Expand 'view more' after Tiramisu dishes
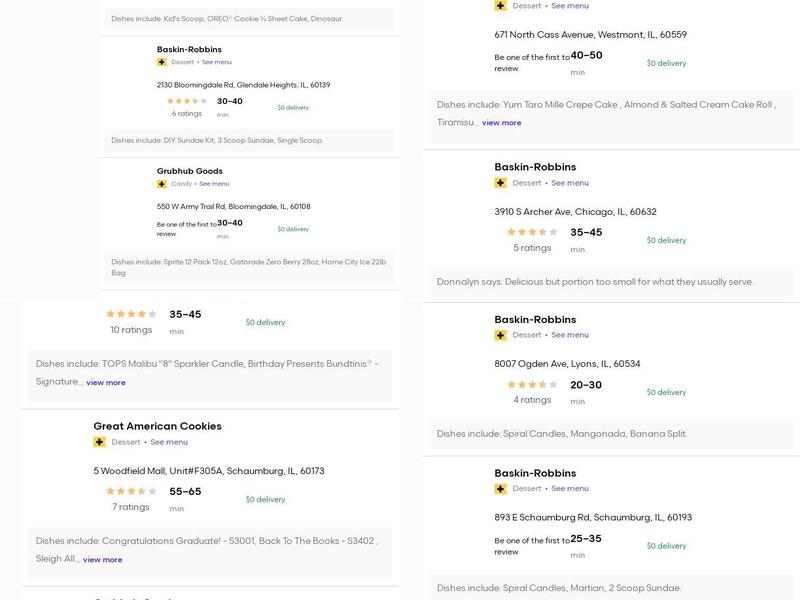Viewport: 800px width, 600px height. pos(501,123)
